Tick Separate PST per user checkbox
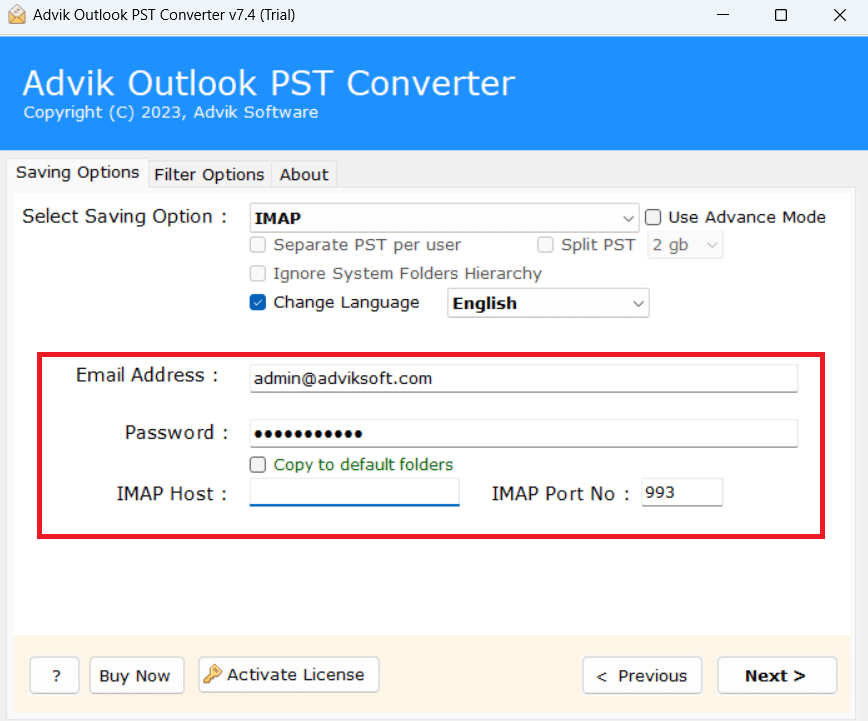 coord(258,245)
